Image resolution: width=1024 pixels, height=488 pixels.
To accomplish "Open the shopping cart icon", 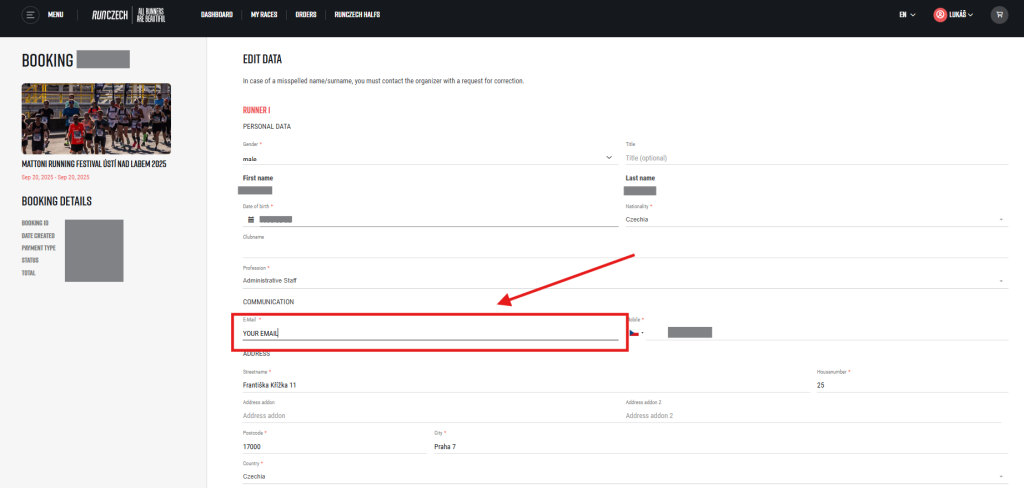I will 999,14.
